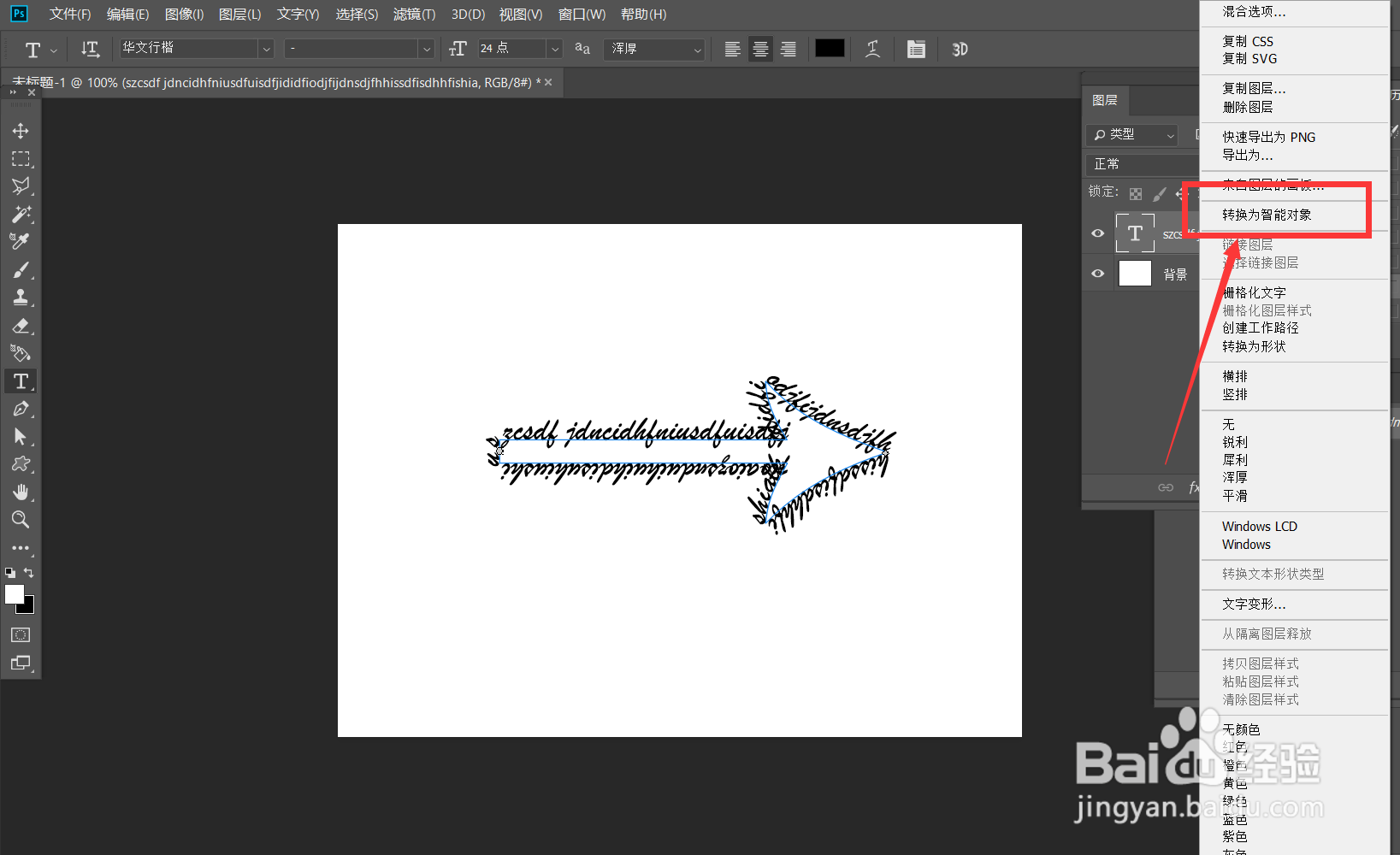Select the Rectangular Marquee tool

[x=21, y=158]
